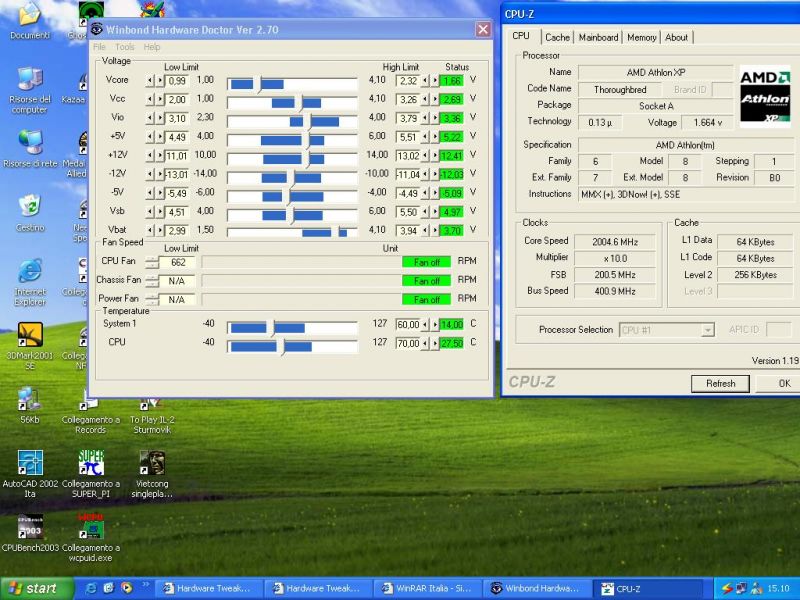Switch to Winbond Hardware Doctor taskbar button
Image resolution: width=800 pixels, height=600 pixels.
tap(538, 588)
